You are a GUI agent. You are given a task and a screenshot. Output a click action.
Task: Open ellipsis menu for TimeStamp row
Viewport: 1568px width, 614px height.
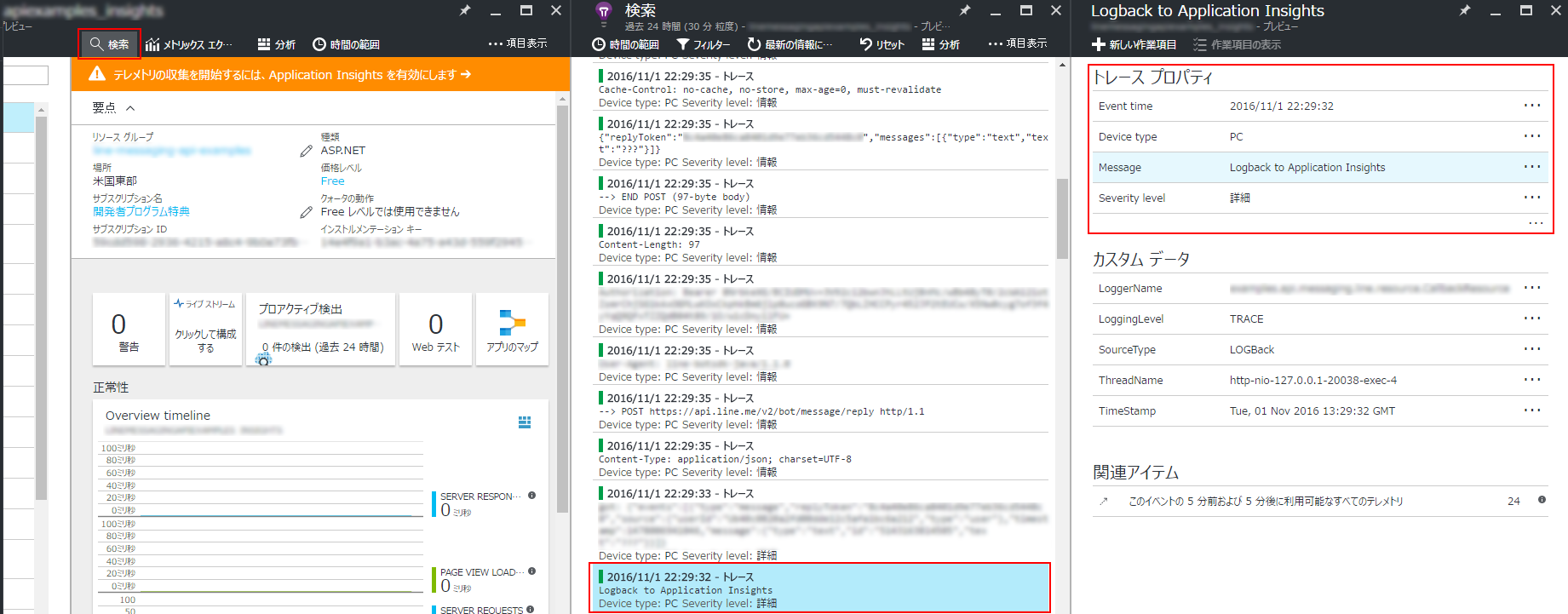click(1532, 410)
